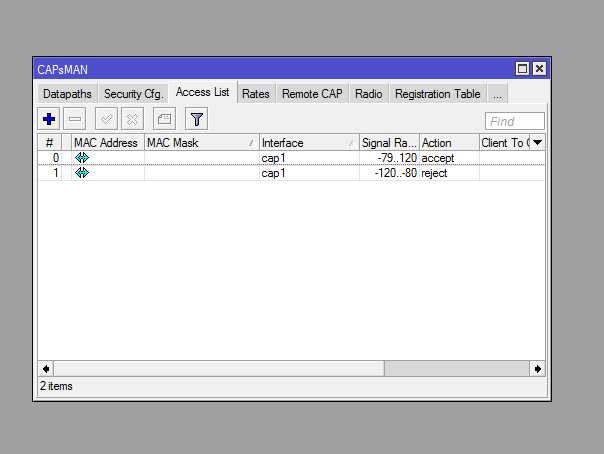The height and width of the screenshot is (454, 604).
Task: Open the comment note icon
Action: point(164,119)
